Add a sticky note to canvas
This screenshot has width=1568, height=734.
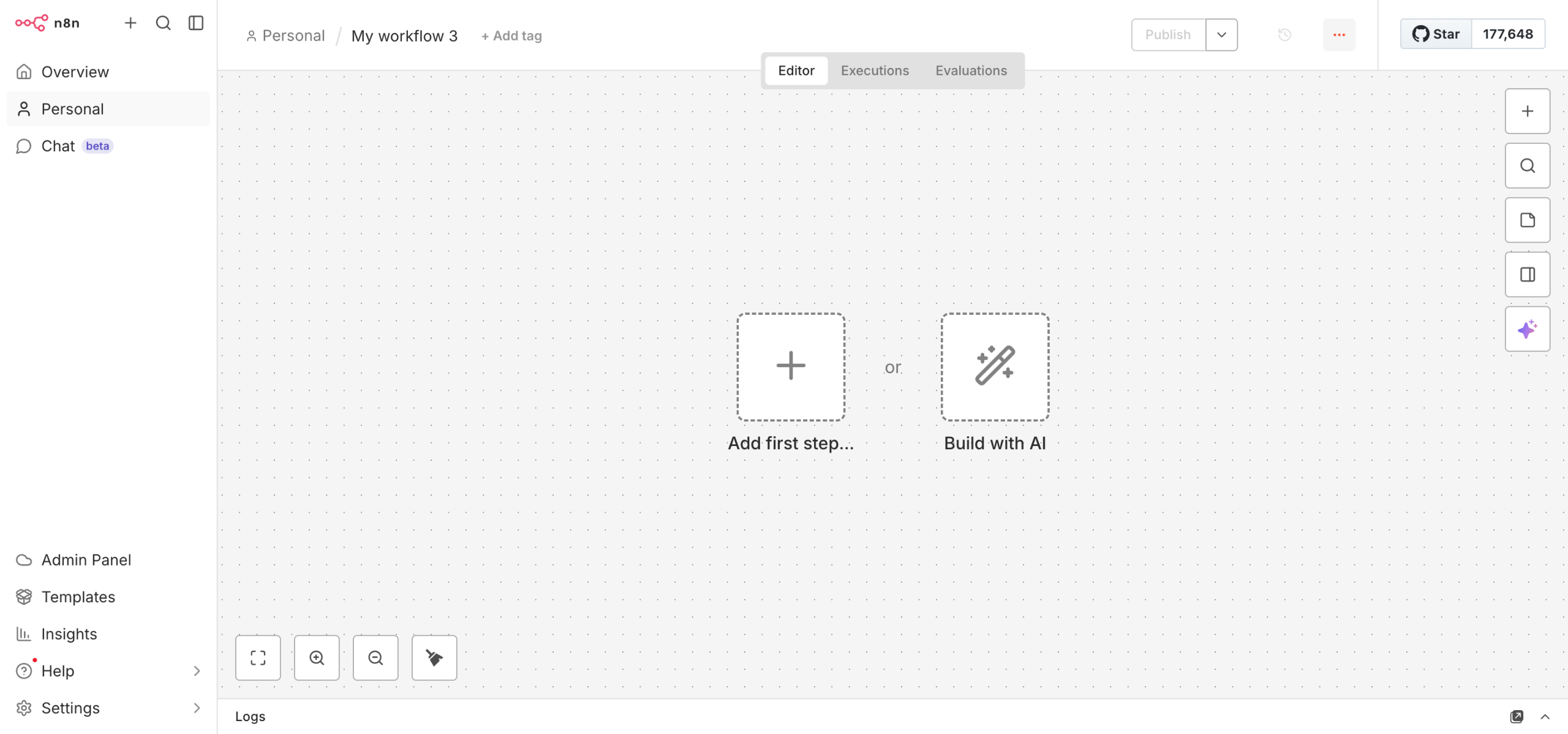(1527, 220)
